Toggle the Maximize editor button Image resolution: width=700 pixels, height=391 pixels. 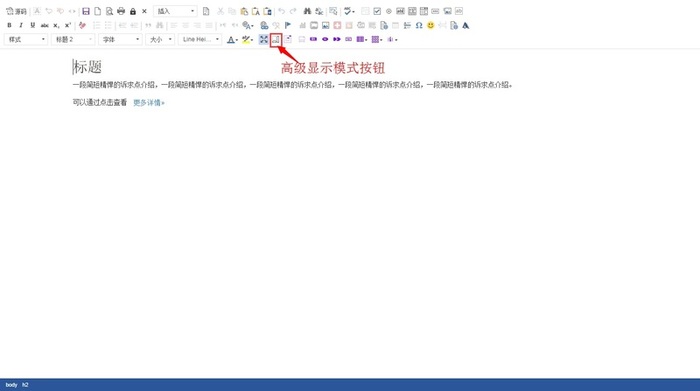coord(263,40)
